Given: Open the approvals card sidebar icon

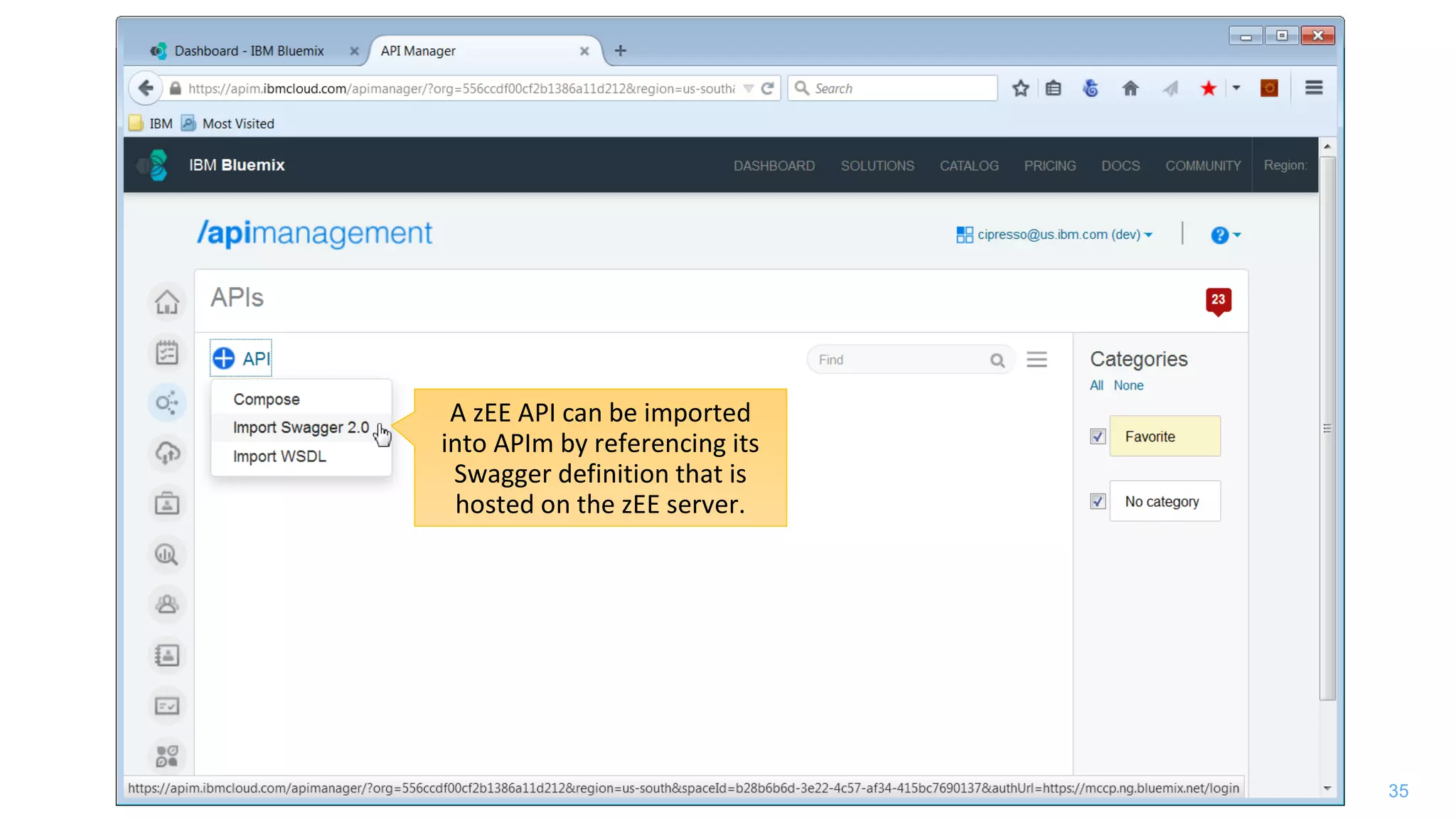Looking at the screenshot, I should 167,706.
